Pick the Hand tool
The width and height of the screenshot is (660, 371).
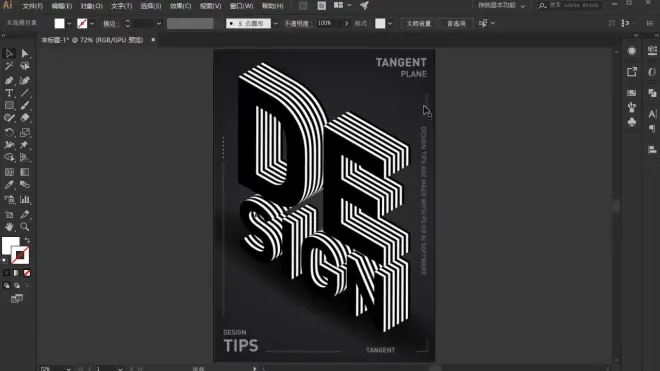click(9, 227)
